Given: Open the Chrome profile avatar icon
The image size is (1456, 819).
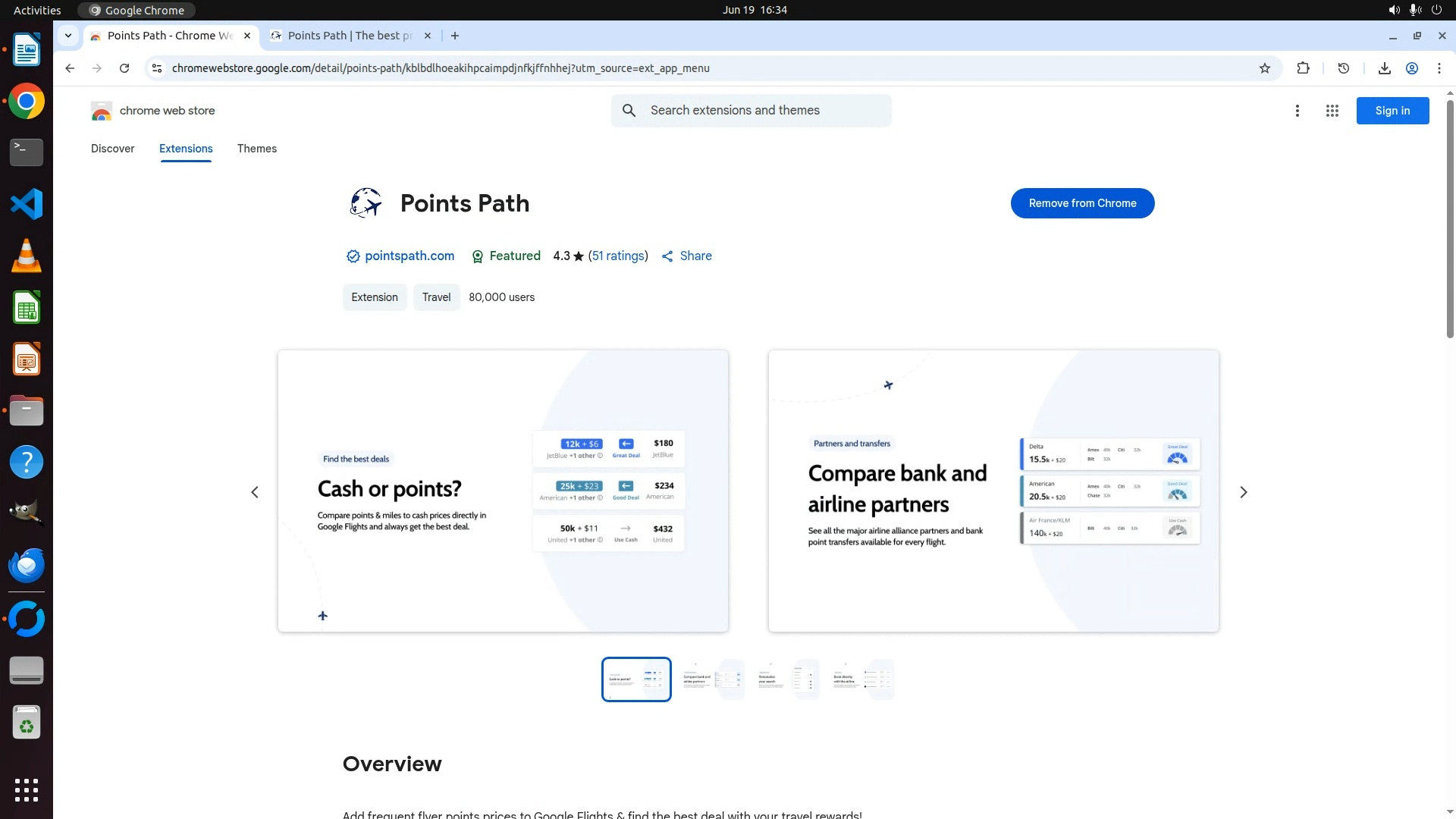Looking at the screenshot, I should tap(1411, 68).
